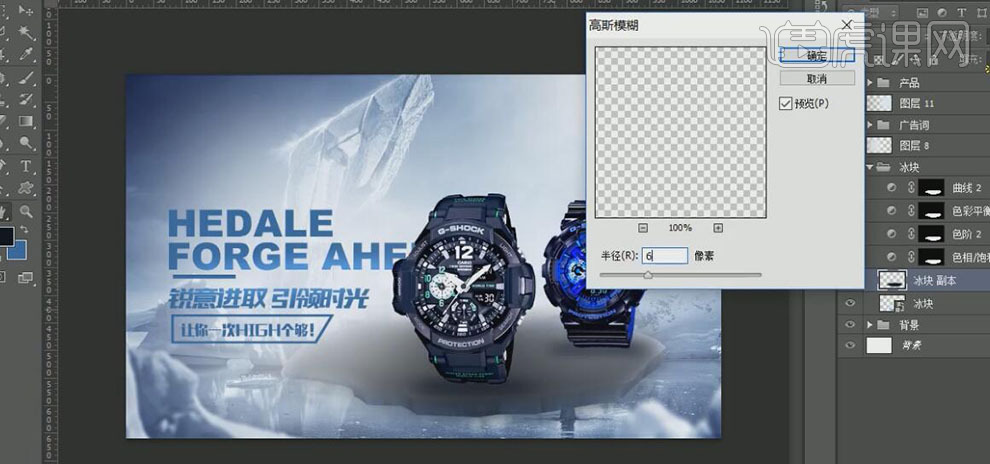Click the mask link of 色阶 2

click(910, 234)
